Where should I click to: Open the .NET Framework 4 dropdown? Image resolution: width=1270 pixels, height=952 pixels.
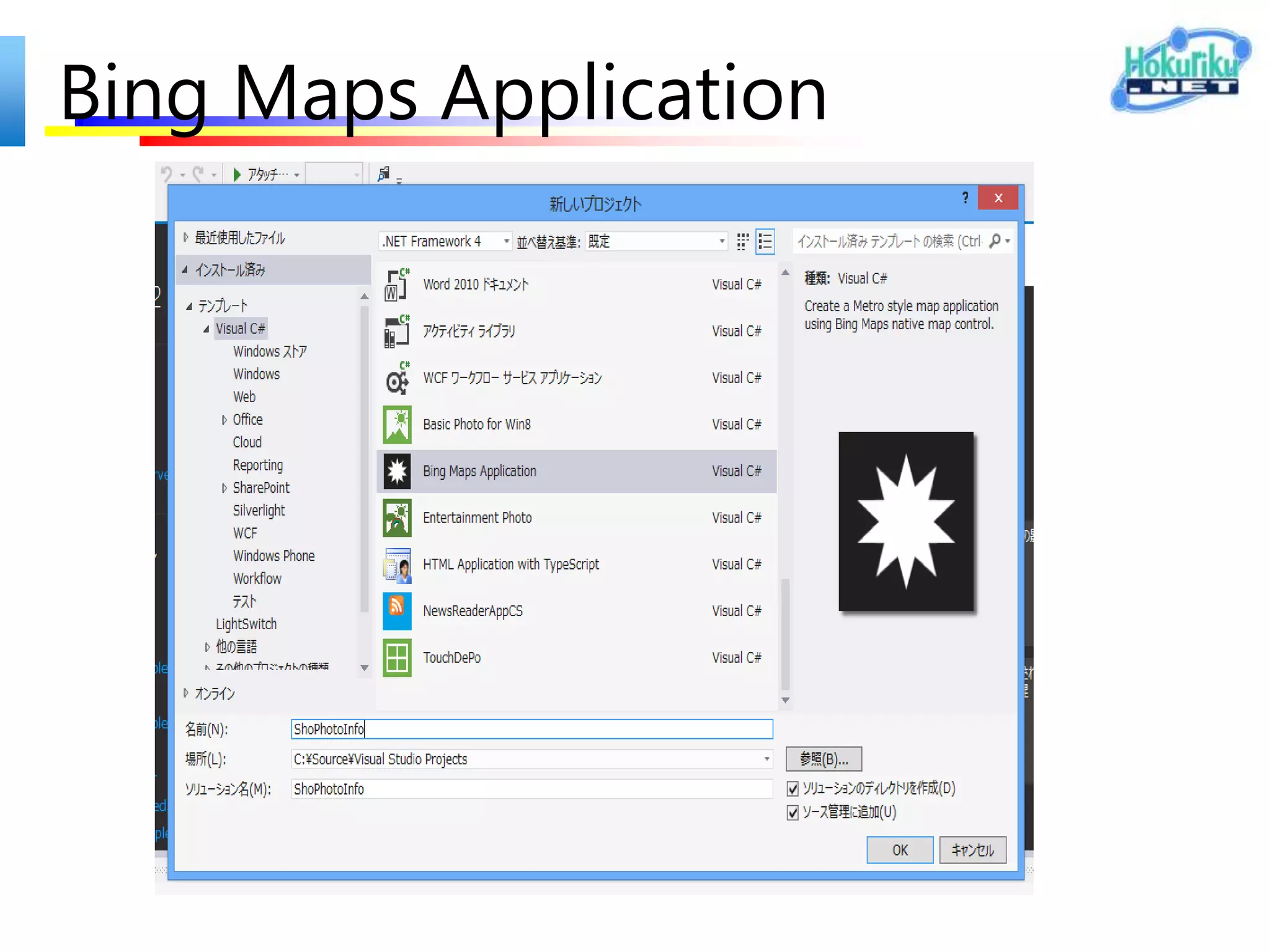445,242
